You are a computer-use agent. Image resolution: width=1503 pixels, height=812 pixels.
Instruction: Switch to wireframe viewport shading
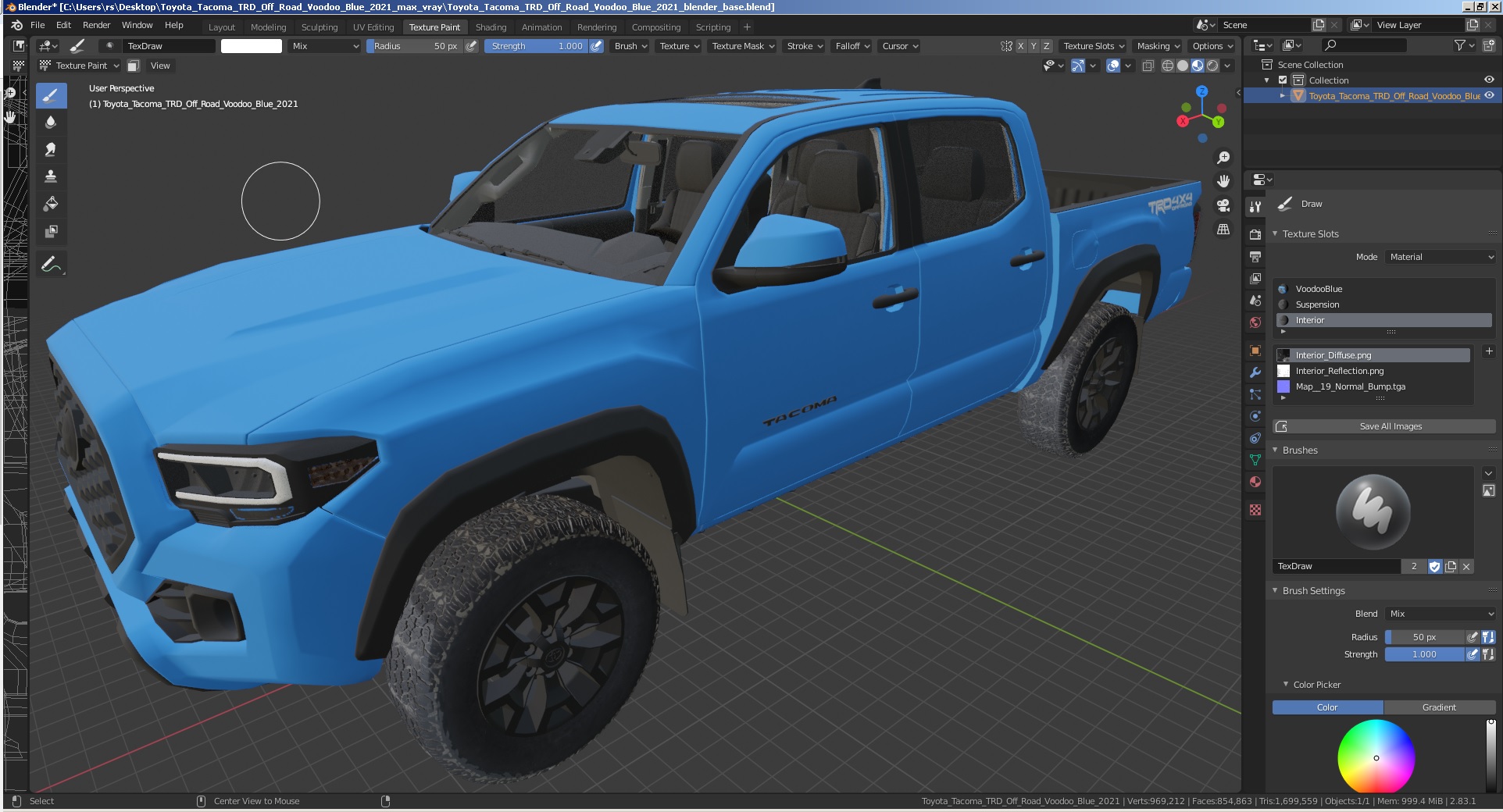click(1168, 66)
